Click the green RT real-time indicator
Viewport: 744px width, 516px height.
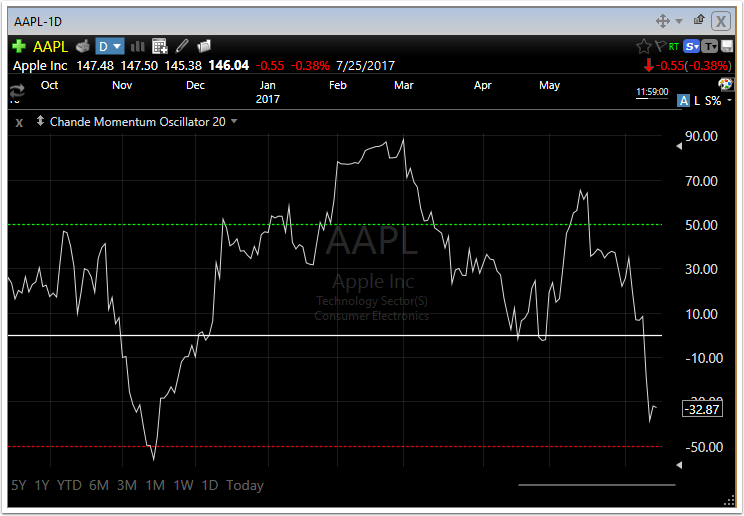(x=674, y=47)
